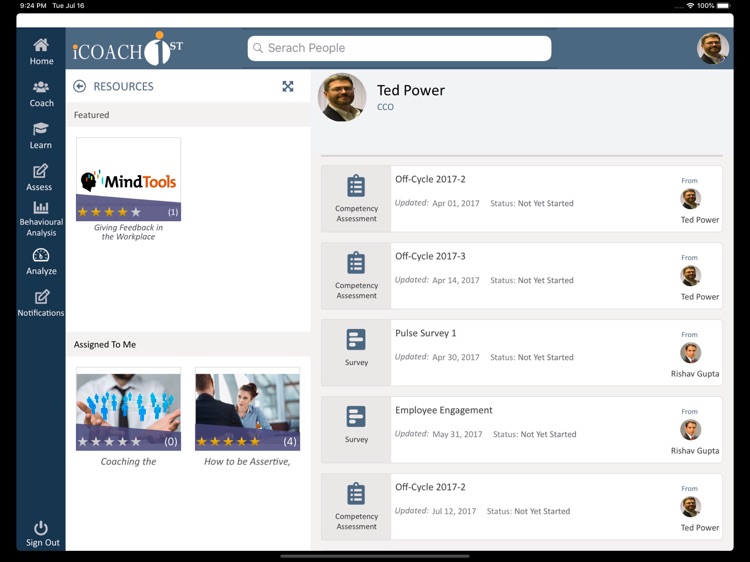This screenshot has width=750, height=562.
Task: Open Off-Cycle 2017-2 updated Jul 12
Action: [x=430, y=487]
